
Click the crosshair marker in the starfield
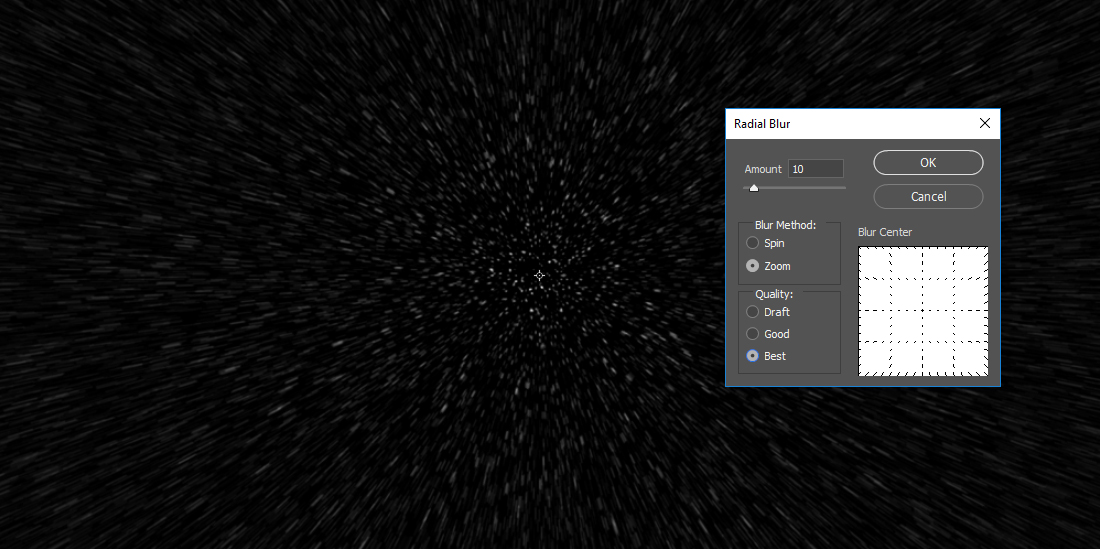coord(539,276)
